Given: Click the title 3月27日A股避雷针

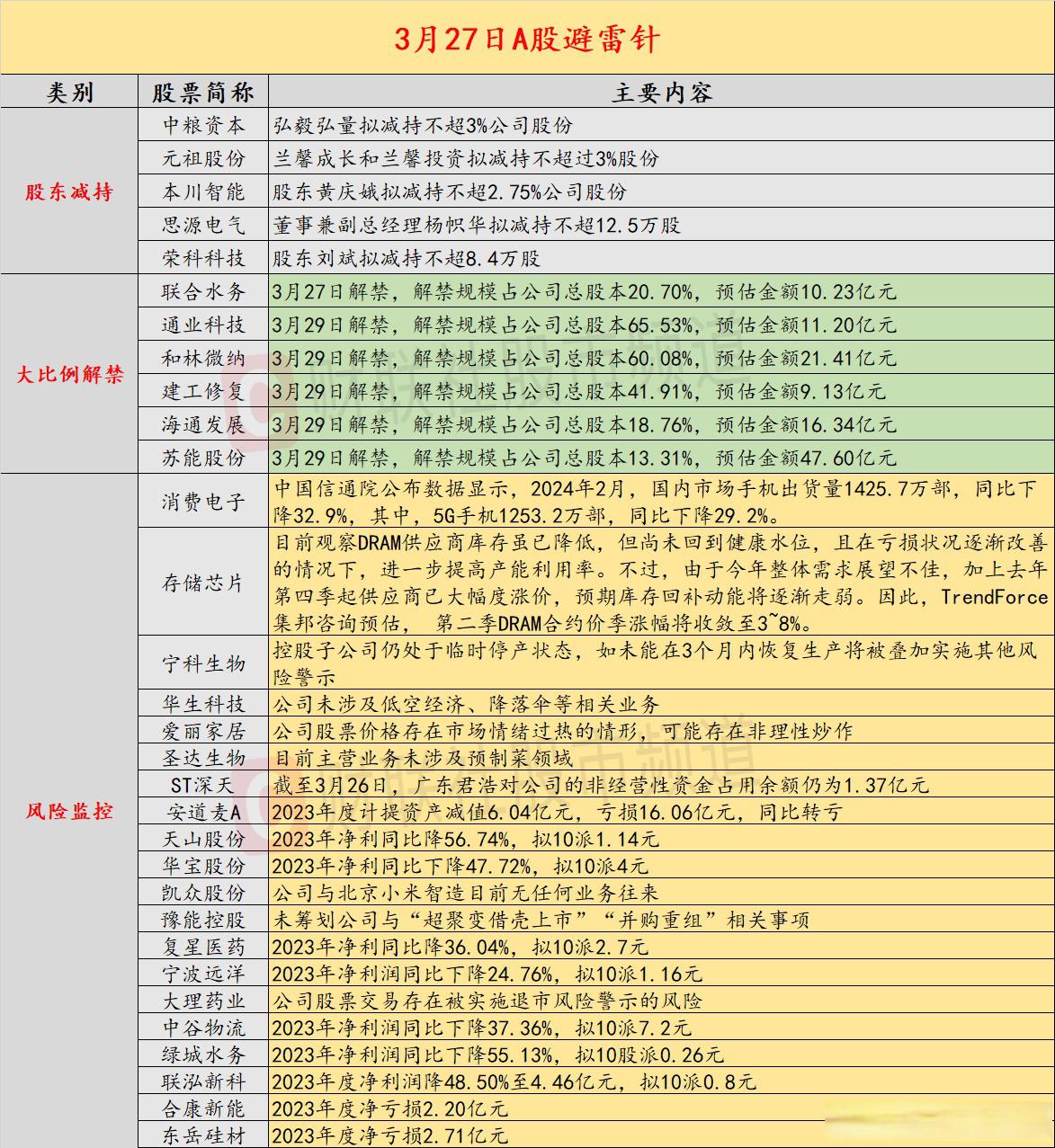Looking at the screenshot, I should tap(526, 40).
